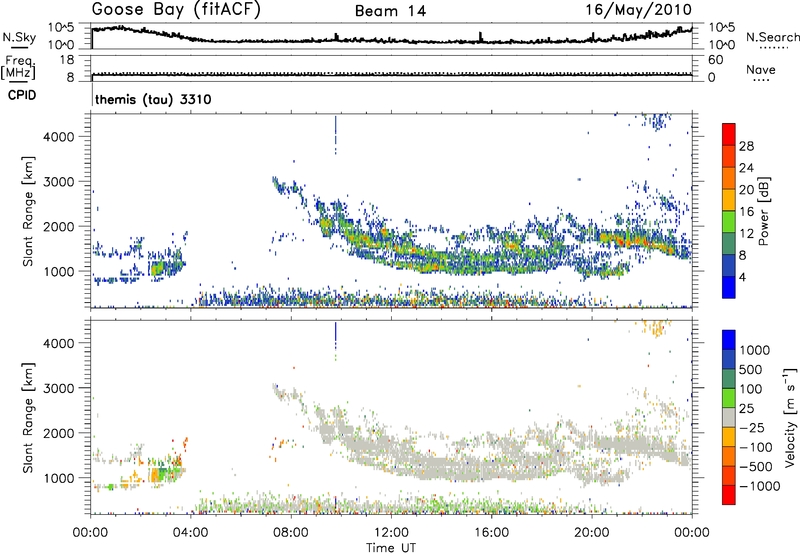Click the '08:00' time tick label
The width and height of the screenshot is (800, 554).
[x=291, y=533]
